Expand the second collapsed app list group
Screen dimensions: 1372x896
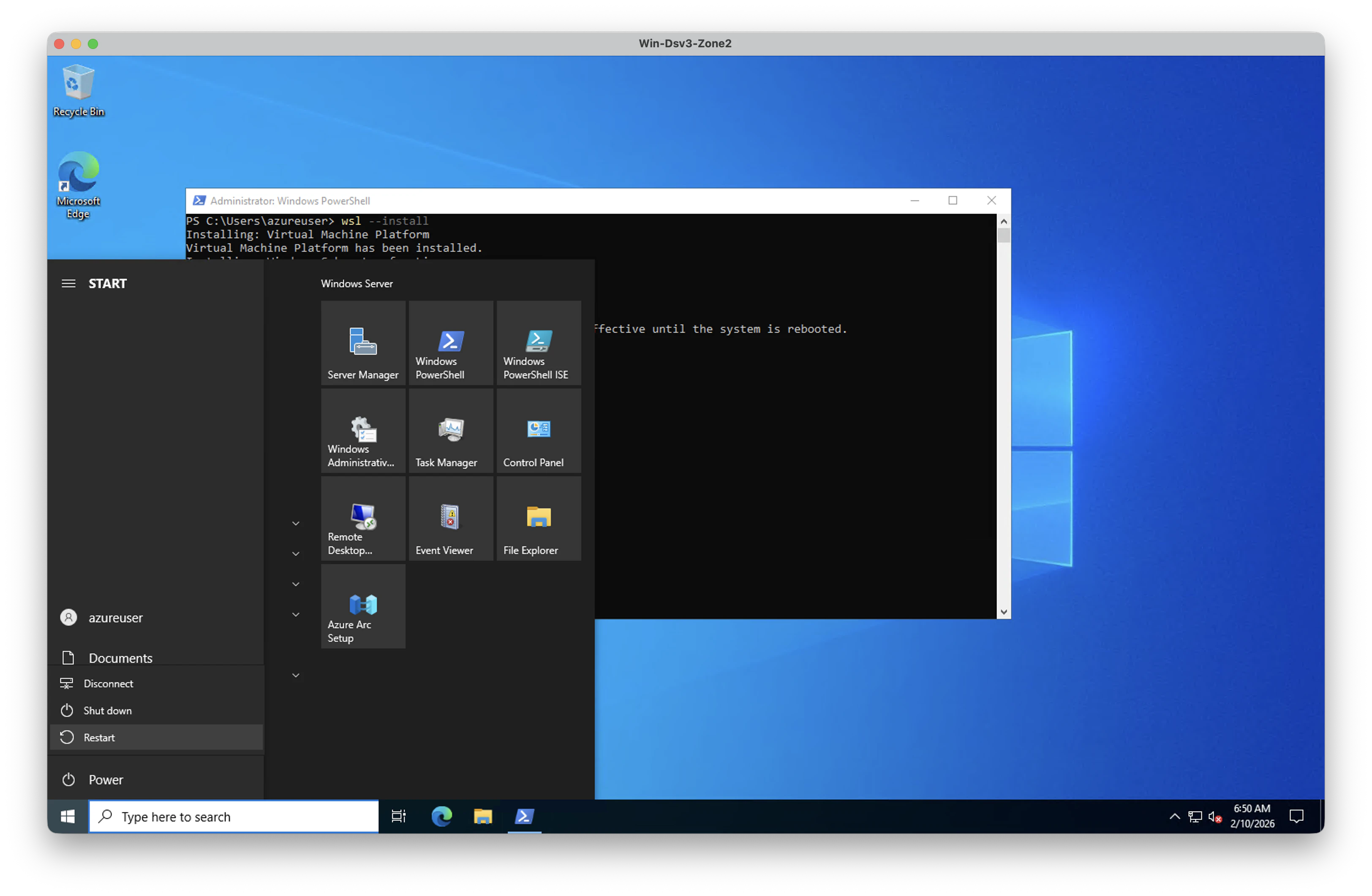[x=296, y=554]
